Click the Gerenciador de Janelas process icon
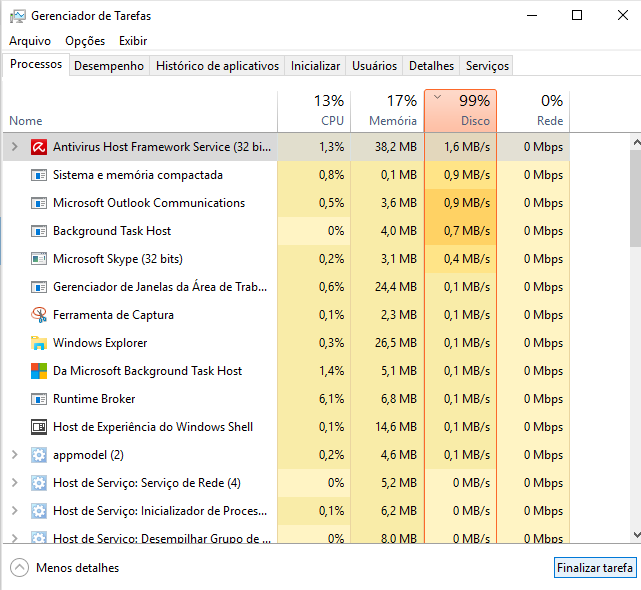 [x=39, y=287]
